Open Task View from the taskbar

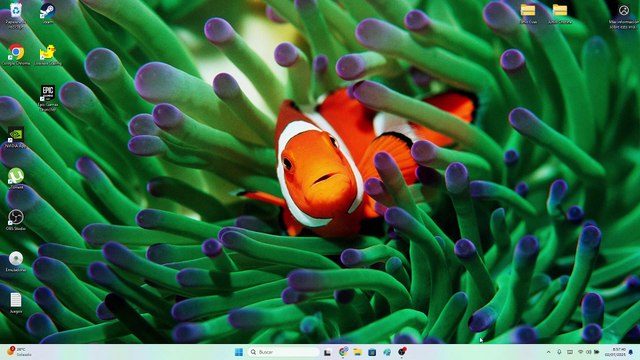click(327, 352)
